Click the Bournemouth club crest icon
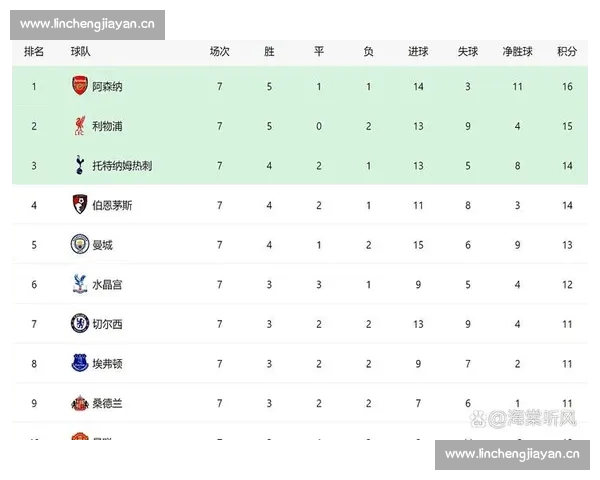The height and width of the screenshot is (480, 600). pos(80,205)
